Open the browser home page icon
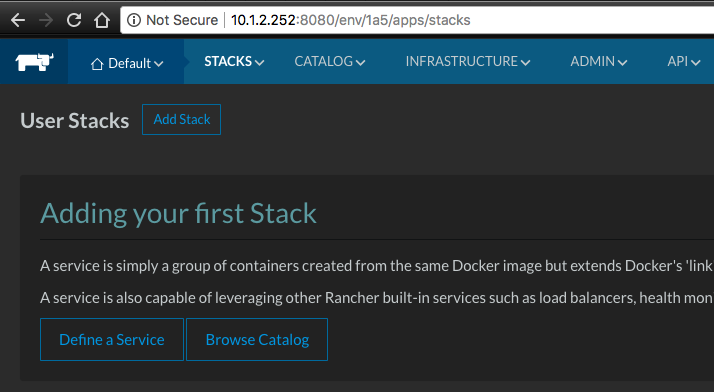 [x=102, y=20]
